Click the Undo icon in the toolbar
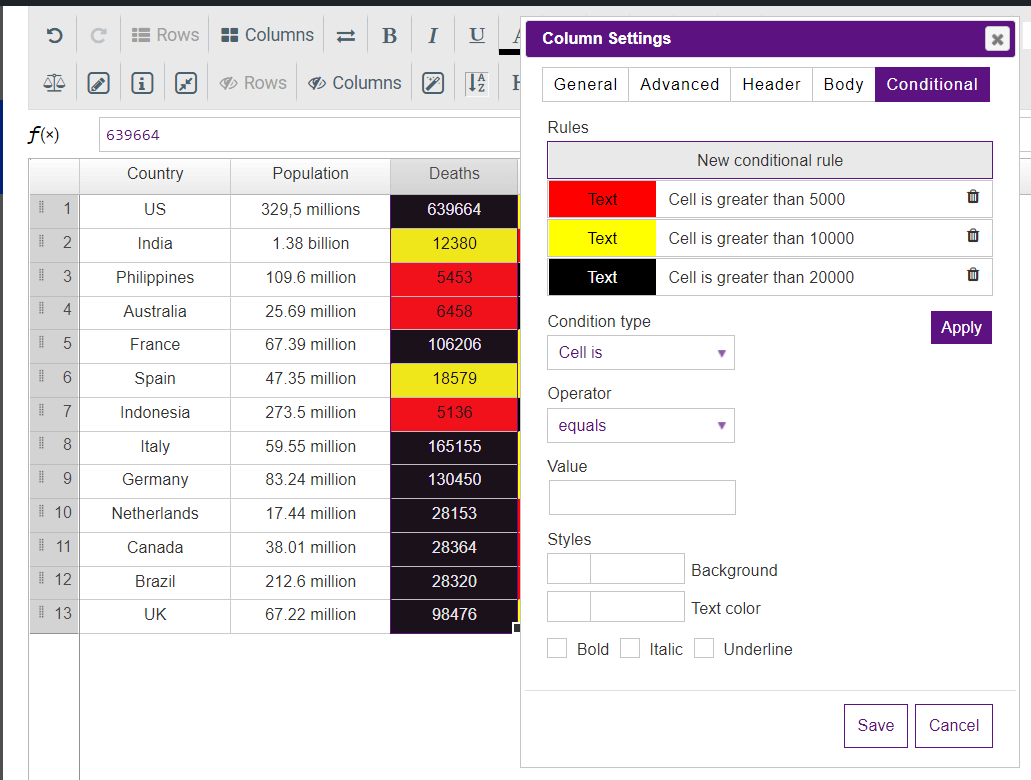Image resolution: width=1031 pixels, height=780 pixels. (x=54, y=34)
